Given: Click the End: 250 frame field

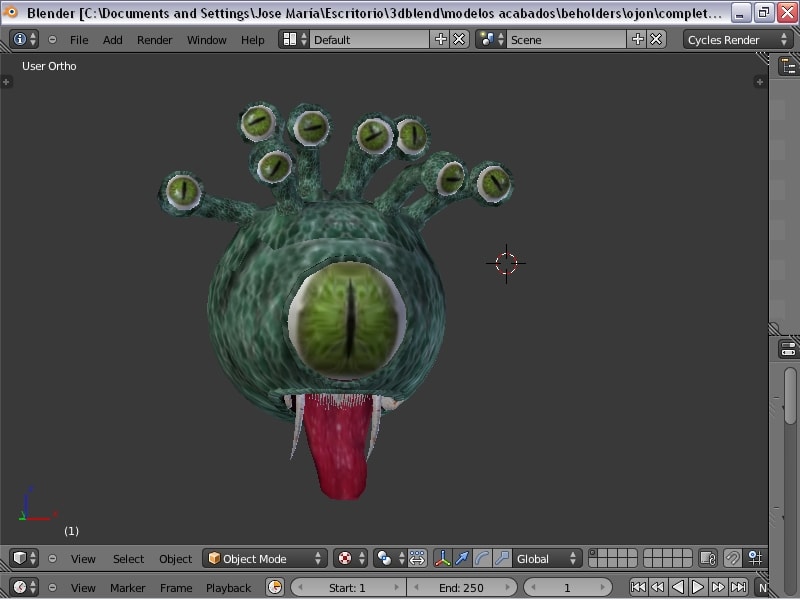Looking at the screenshot, I should [461, 587].
